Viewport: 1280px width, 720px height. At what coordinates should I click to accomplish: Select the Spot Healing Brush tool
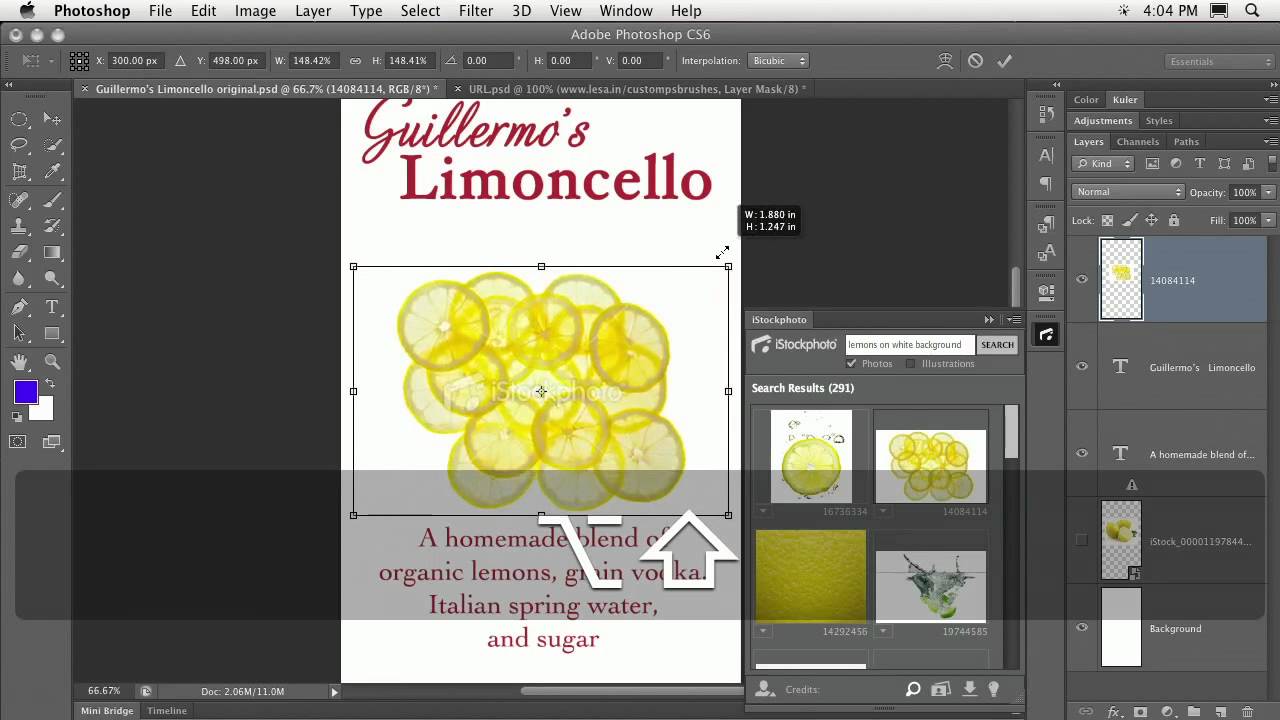pos(19,200)
